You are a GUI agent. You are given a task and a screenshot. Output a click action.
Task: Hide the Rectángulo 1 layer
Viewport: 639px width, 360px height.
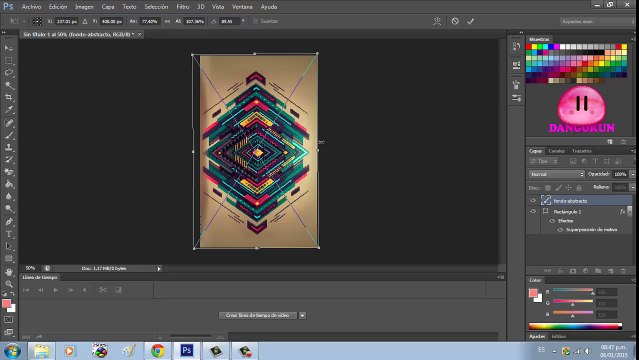coord(533,212)
